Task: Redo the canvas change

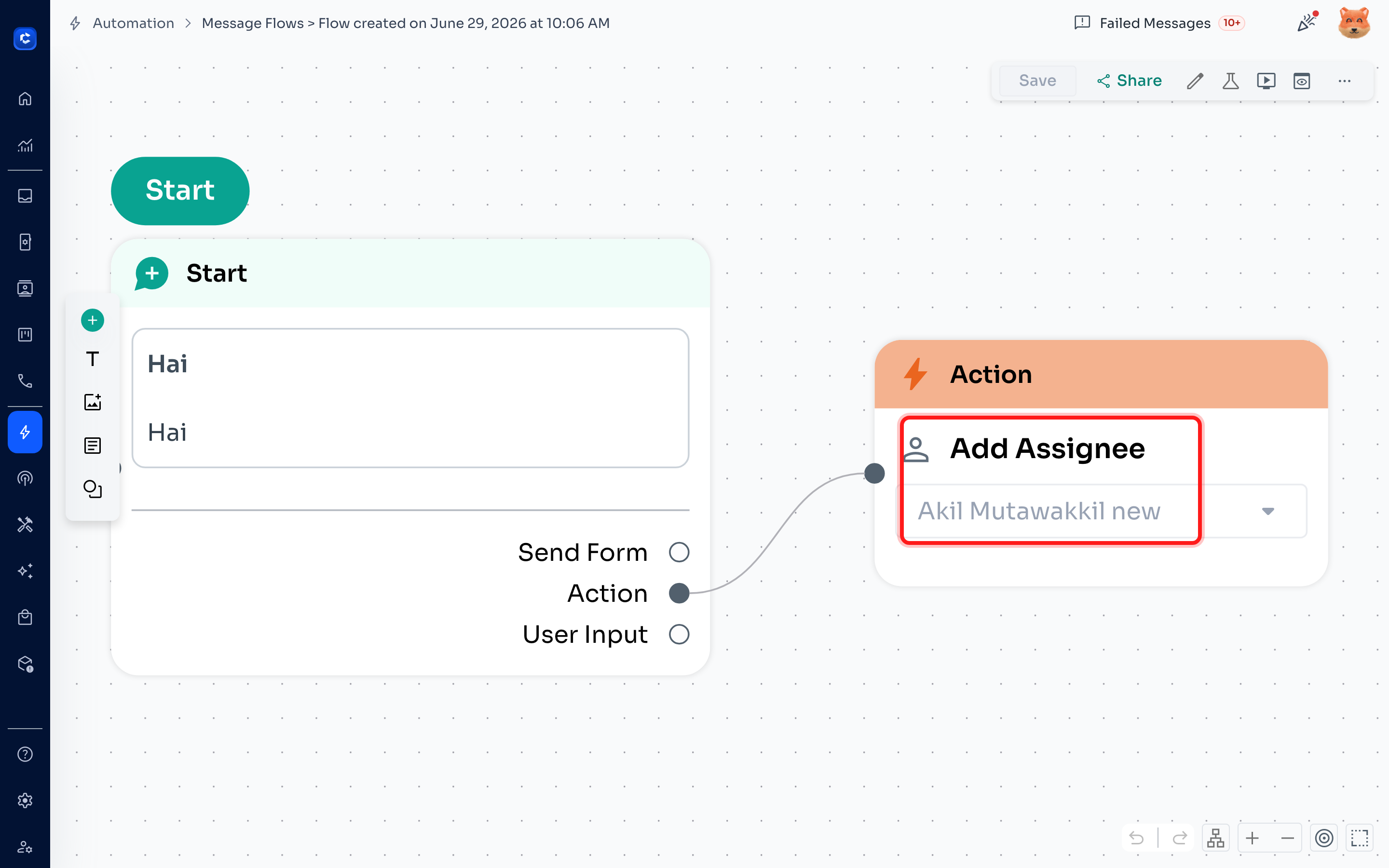Action: point(1180,839)
